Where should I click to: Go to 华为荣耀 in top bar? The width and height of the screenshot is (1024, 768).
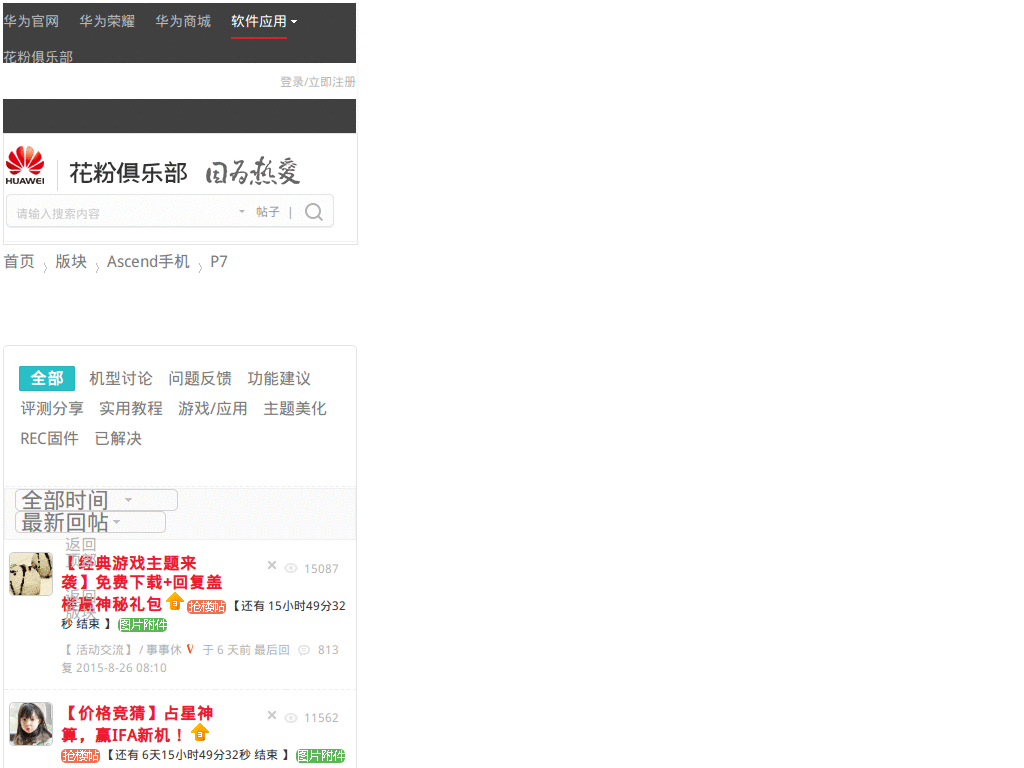107,22
